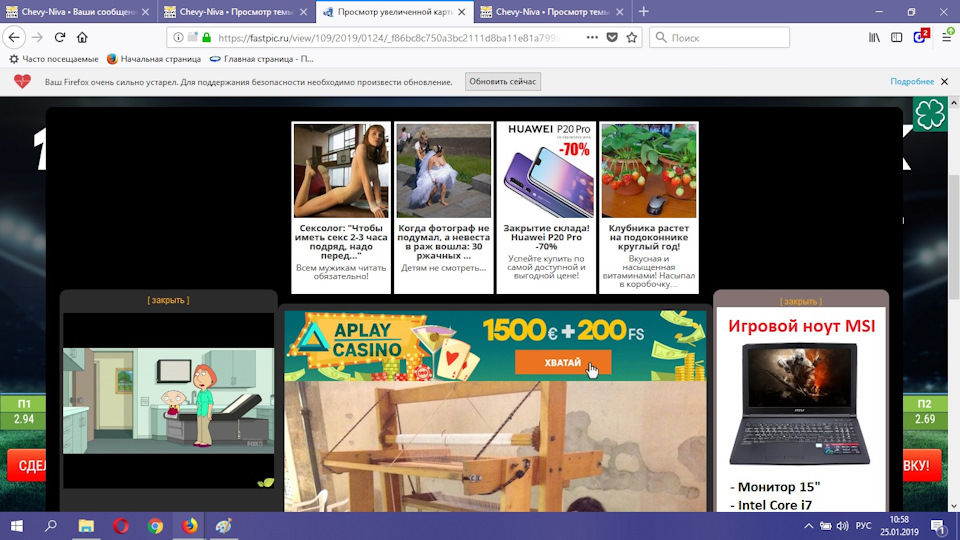Go back to the previous page
This screenshot has width=960, height=540.
click(x=13, y=37)
